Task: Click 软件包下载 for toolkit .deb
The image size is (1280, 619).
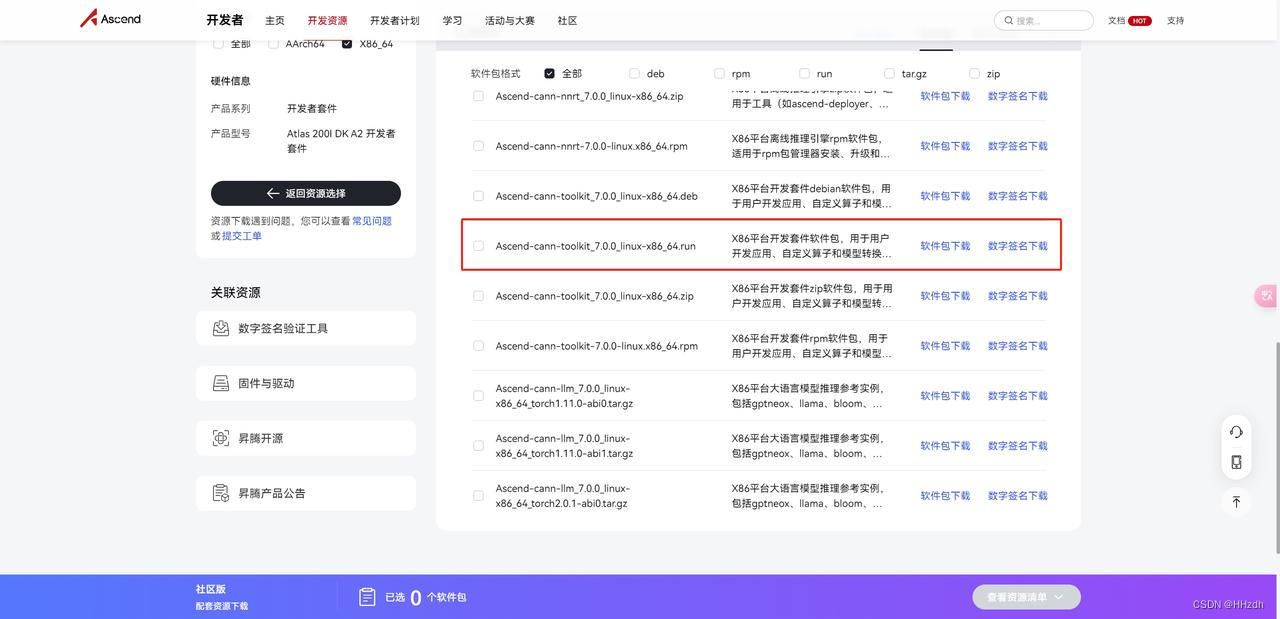Action: coord(945,196)
